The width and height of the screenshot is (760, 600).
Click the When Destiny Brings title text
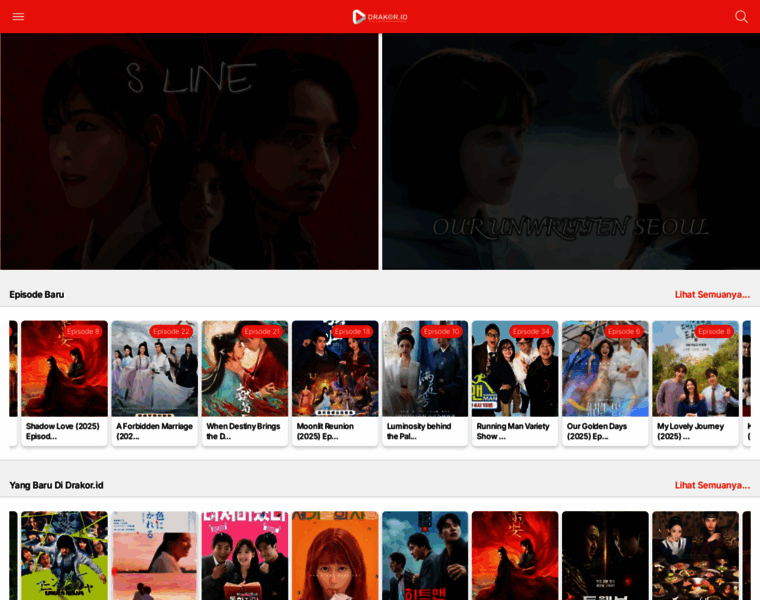point(243,431)
